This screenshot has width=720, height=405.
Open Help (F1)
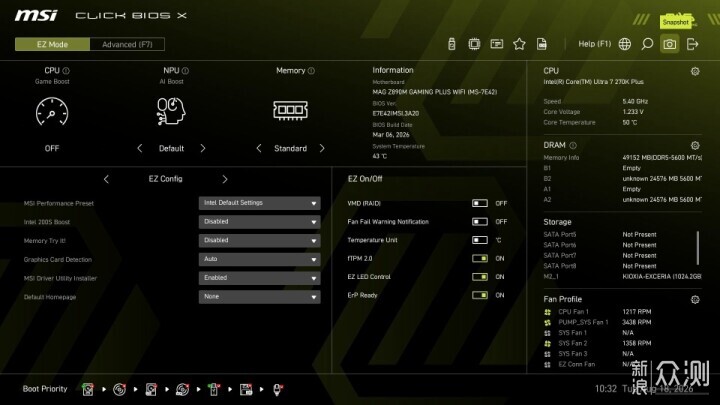pos(595,44)
